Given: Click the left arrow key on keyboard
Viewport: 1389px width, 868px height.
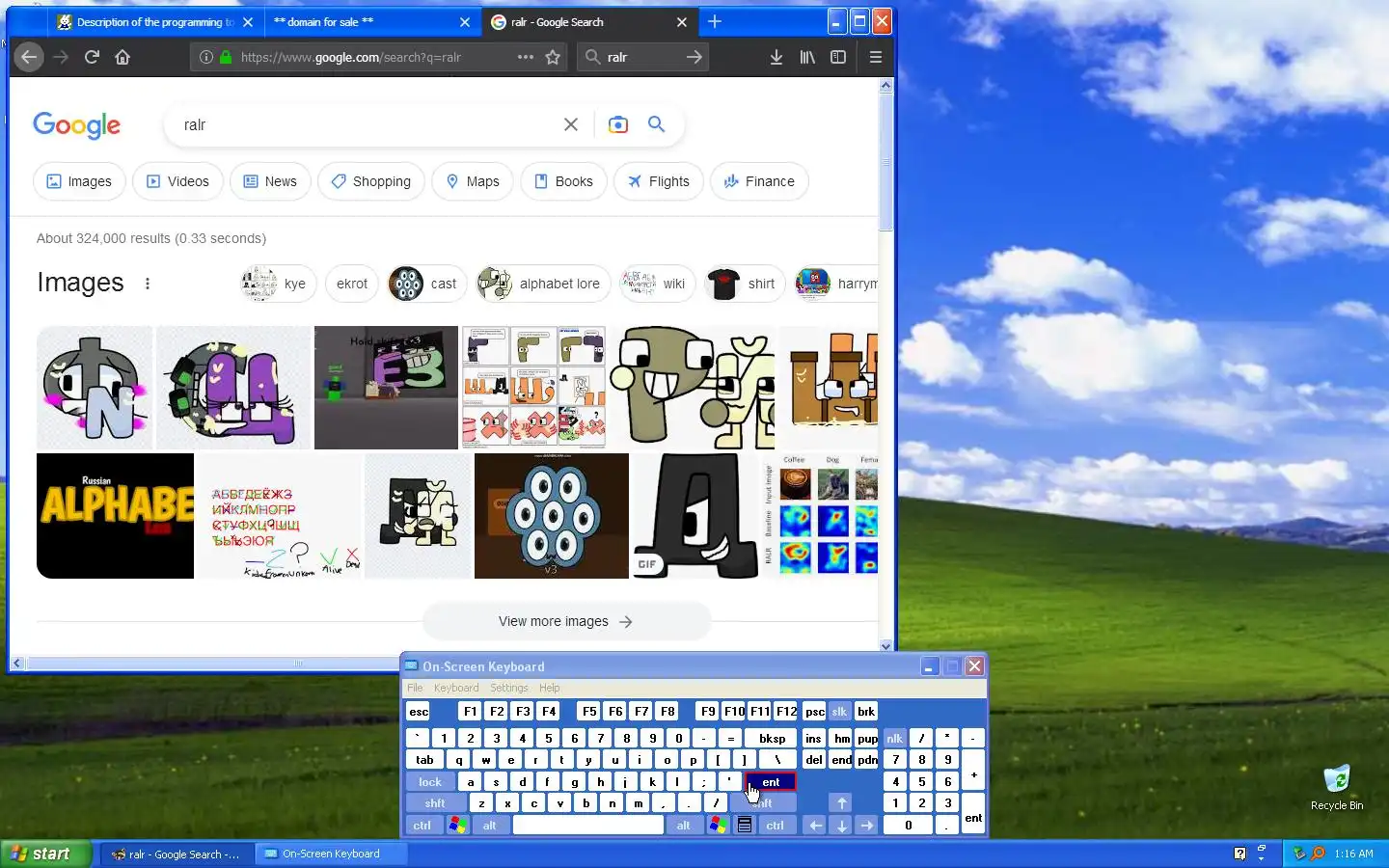Looking at the screenshot, I should tap(815, 826).
